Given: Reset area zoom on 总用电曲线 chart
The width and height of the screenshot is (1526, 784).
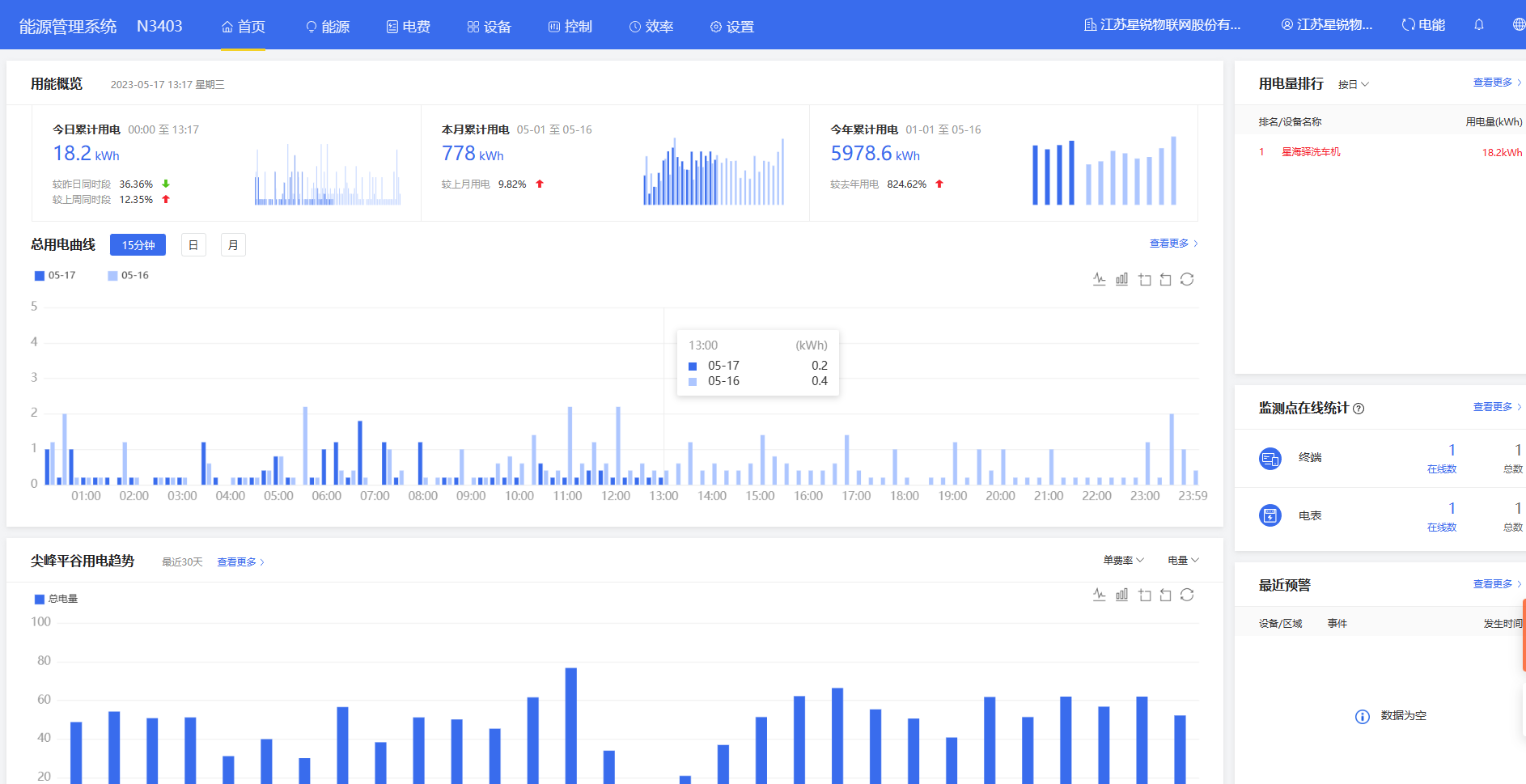Looking at the screenshot, I should [1165, 279].
